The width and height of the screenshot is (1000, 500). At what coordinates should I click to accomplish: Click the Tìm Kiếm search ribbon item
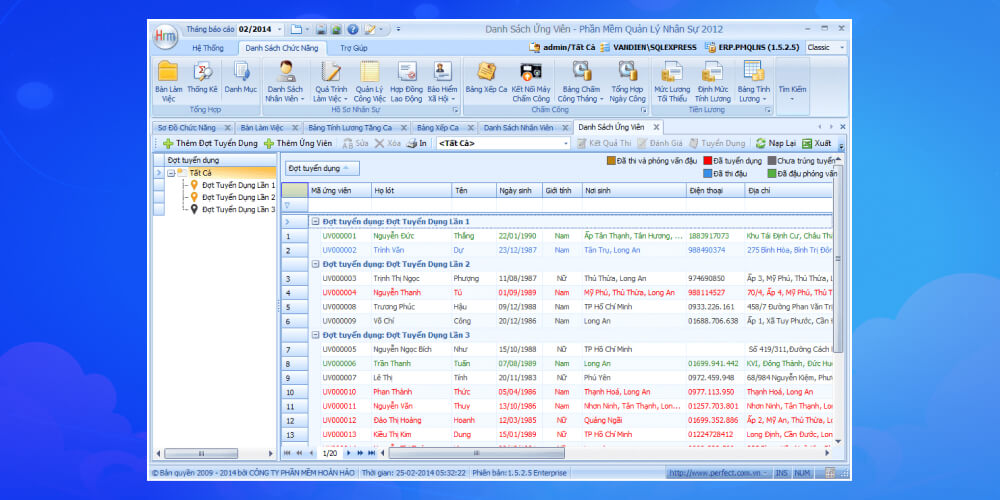coord(793,86)
